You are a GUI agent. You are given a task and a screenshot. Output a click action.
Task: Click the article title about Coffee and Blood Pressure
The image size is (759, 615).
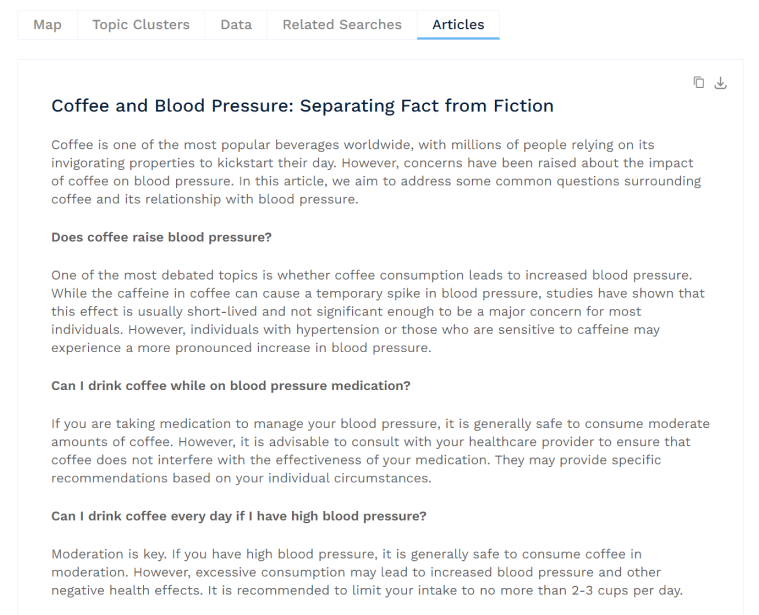[303, 105]
